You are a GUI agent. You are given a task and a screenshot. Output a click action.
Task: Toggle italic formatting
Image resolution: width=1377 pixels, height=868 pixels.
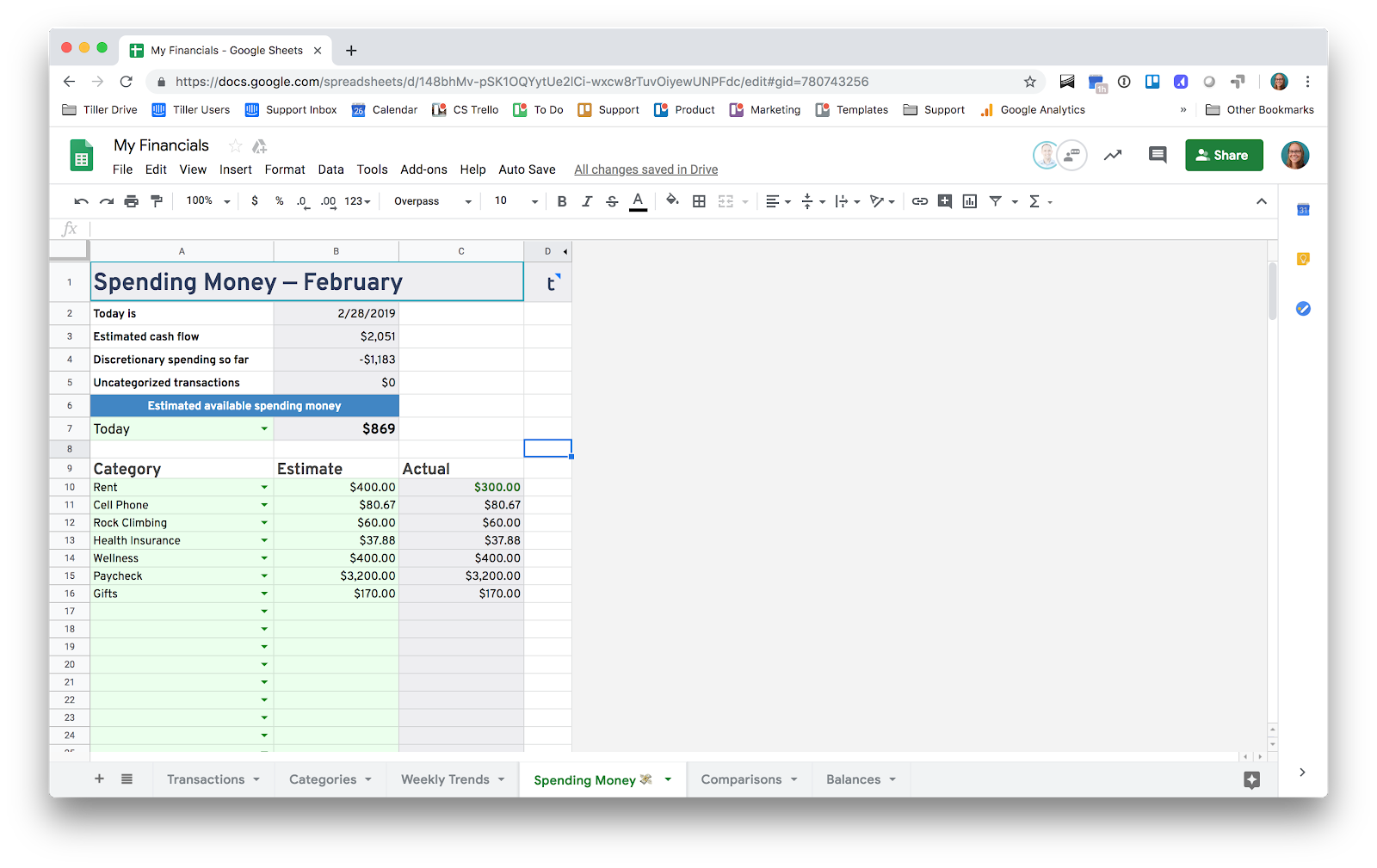point(587,200)
